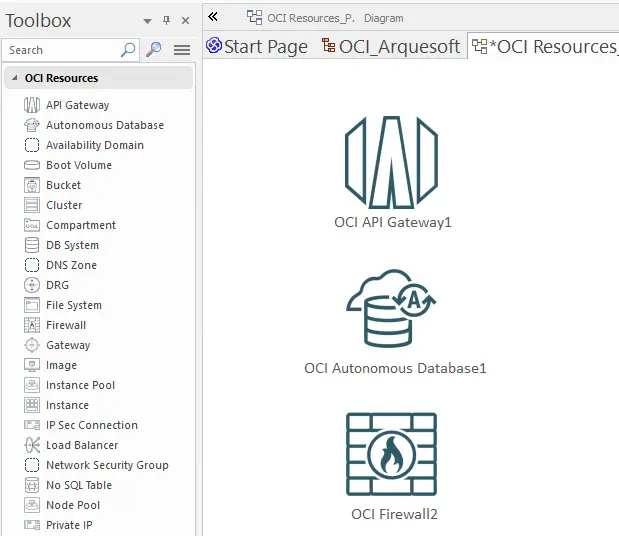Screen dimensions: 619x536
Task: Click the DB System toolbox icon
Action: coord(31,245)
